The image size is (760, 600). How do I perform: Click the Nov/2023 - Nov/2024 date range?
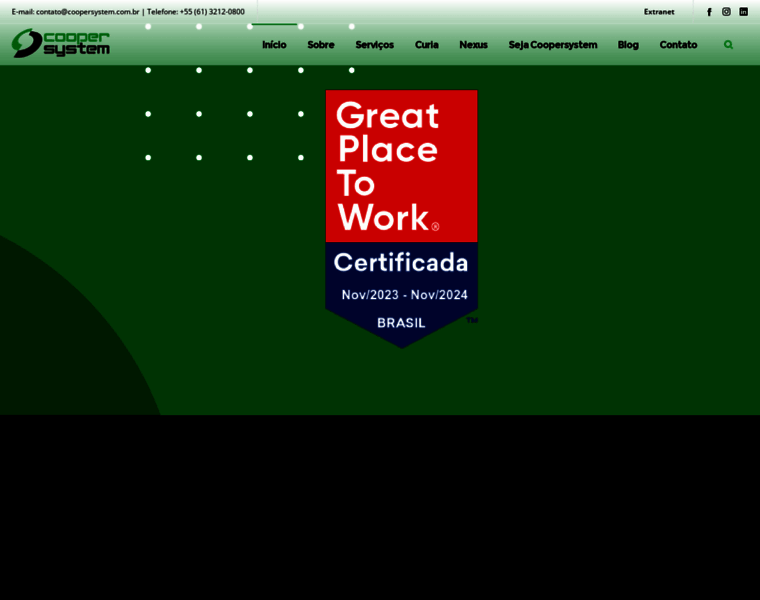[x=404, y=295]
